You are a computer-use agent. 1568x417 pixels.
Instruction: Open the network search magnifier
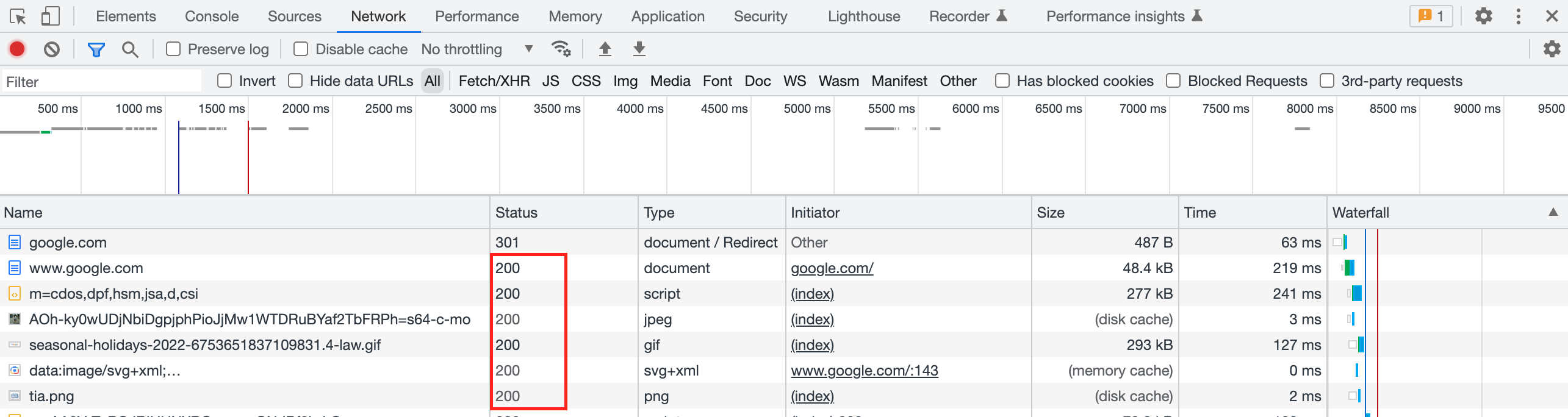click(x=130, y=49)
